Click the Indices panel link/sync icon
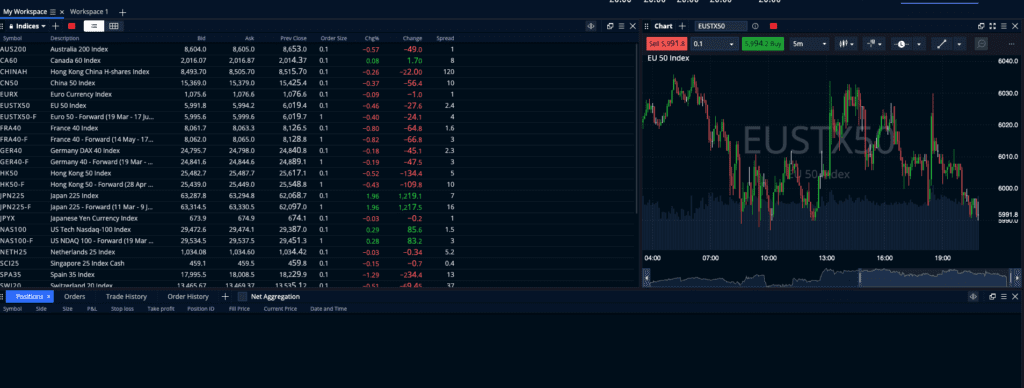 pos(591,26)
